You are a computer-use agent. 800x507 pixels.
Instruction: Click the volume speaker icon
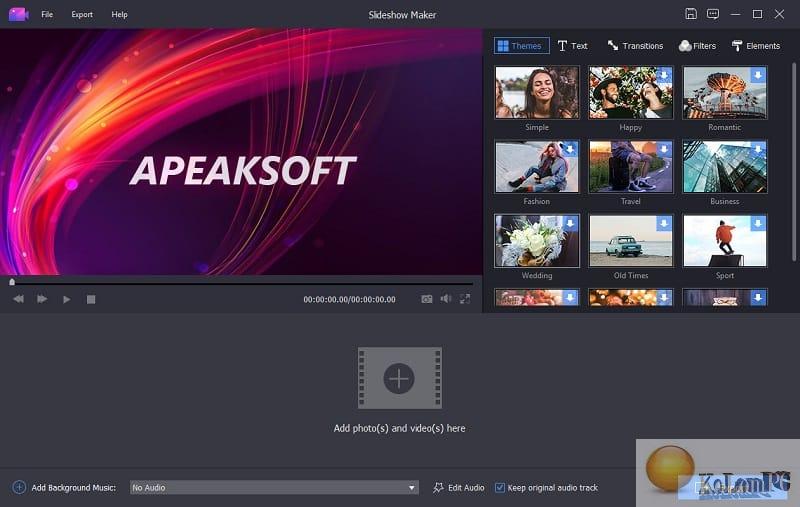[446, 298]
